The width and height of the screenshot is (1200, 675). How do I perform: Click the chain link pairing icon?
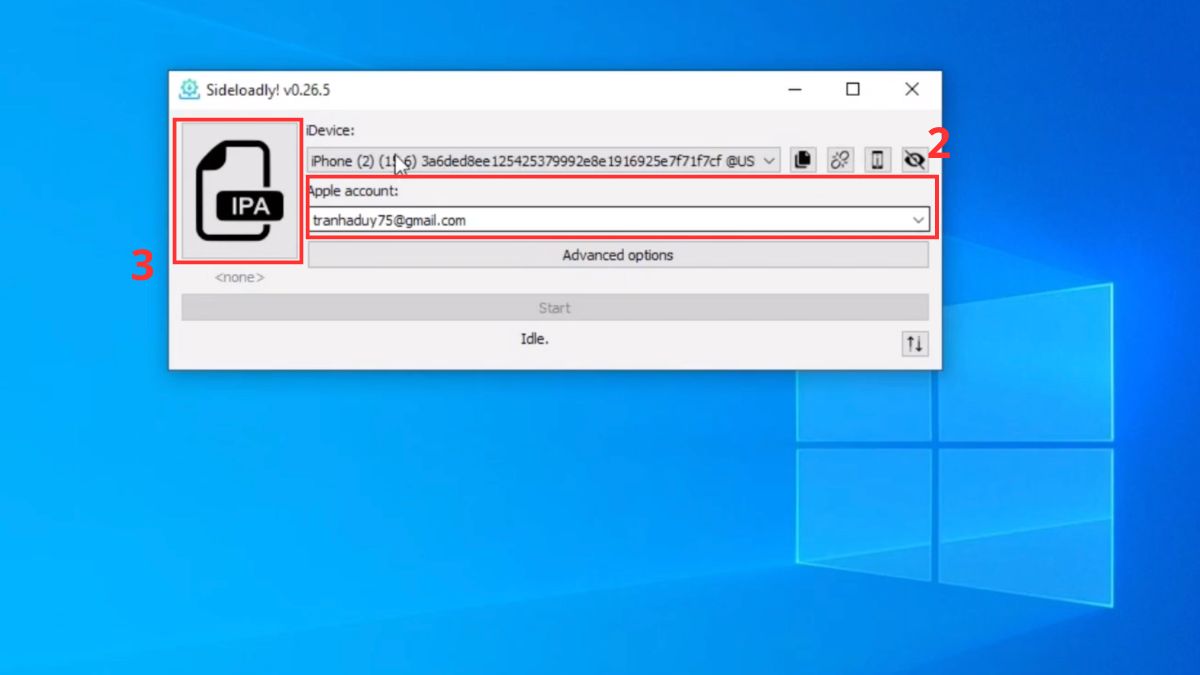pyautogui.click(x=840, y=160)
